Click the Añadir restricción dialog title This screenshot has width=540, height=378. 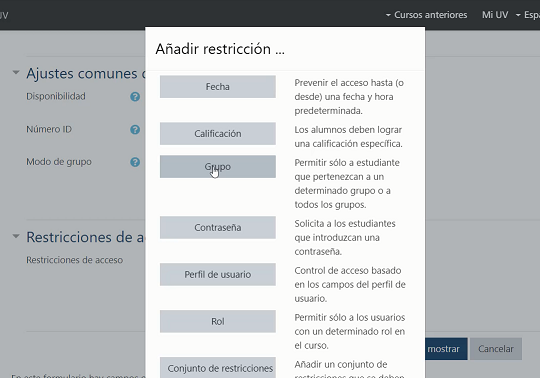tap(220, 49)
